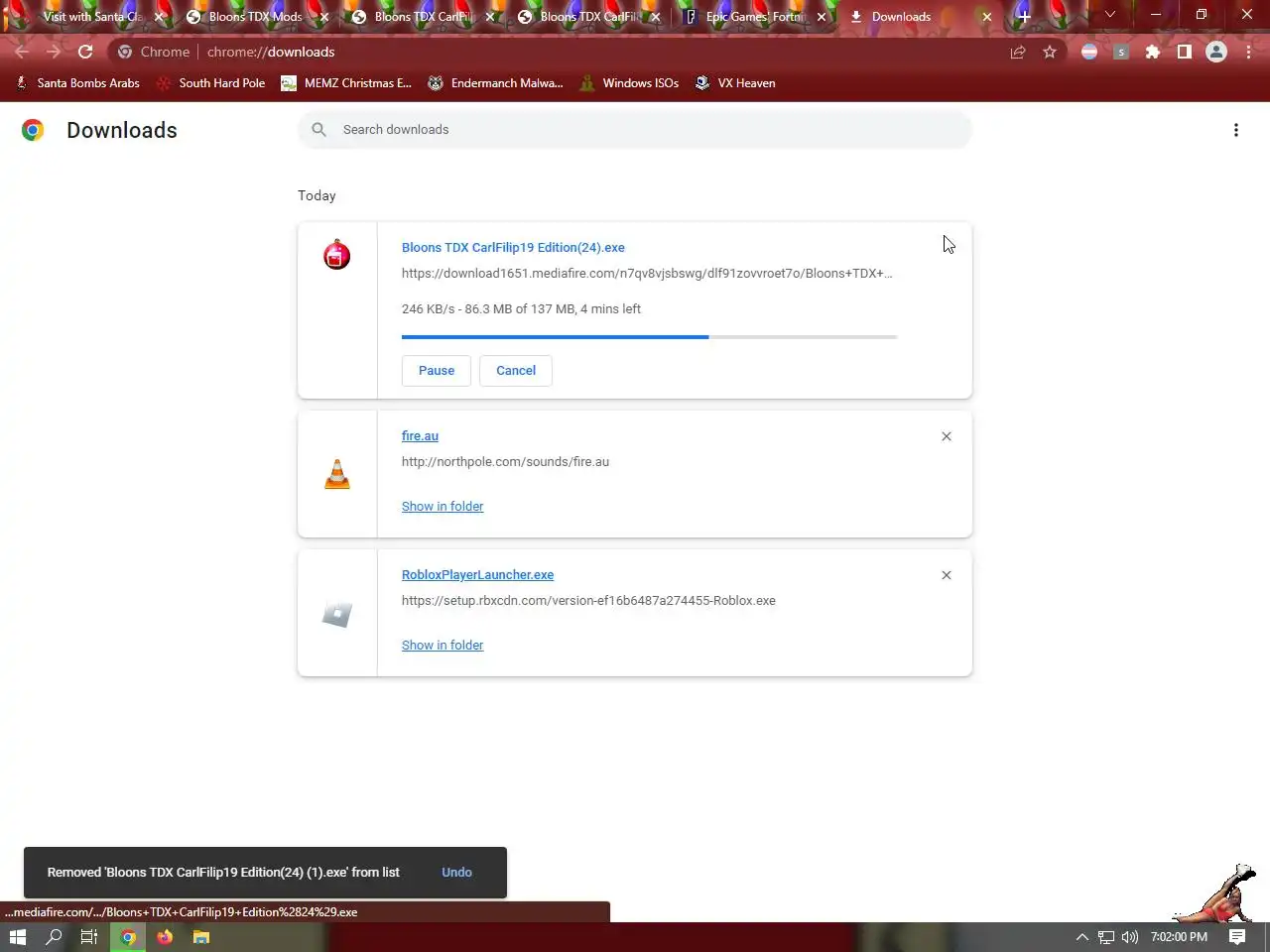This screenshot has height=952, width=1270.
Task: Open the Chrome profile avatar
Action: click(1216, 52)
